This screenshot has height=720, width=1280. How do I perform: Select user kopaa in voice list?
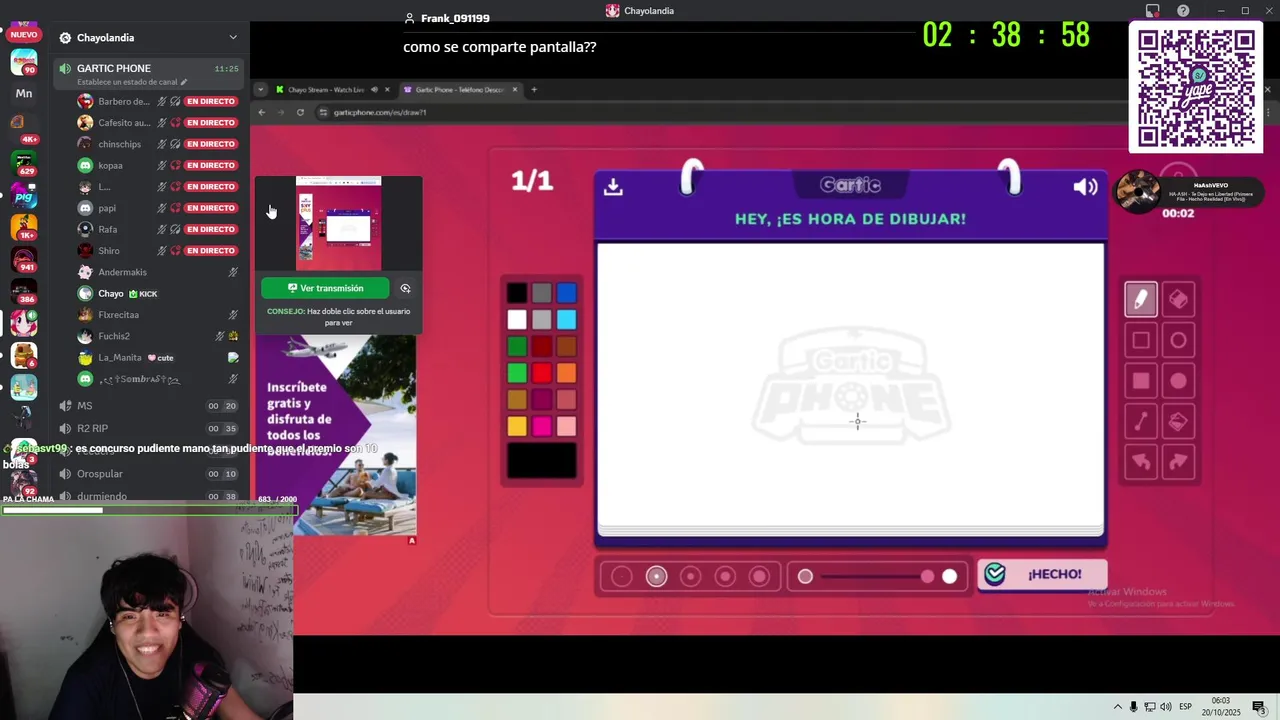(157, 165)
